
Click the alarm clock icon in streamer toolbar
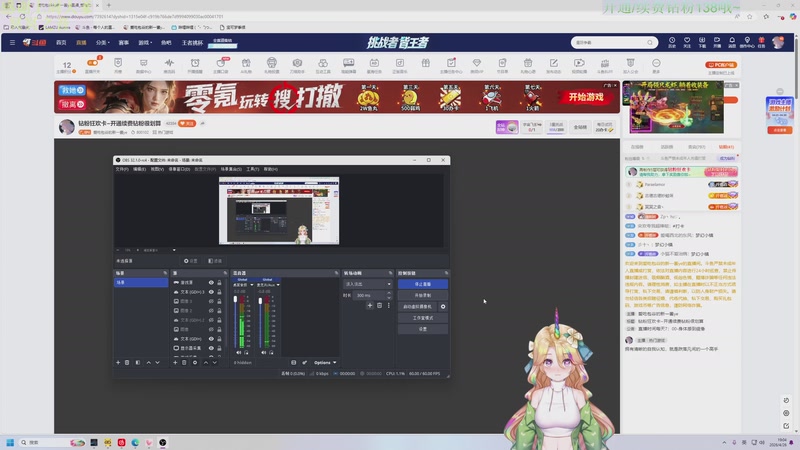195,64
